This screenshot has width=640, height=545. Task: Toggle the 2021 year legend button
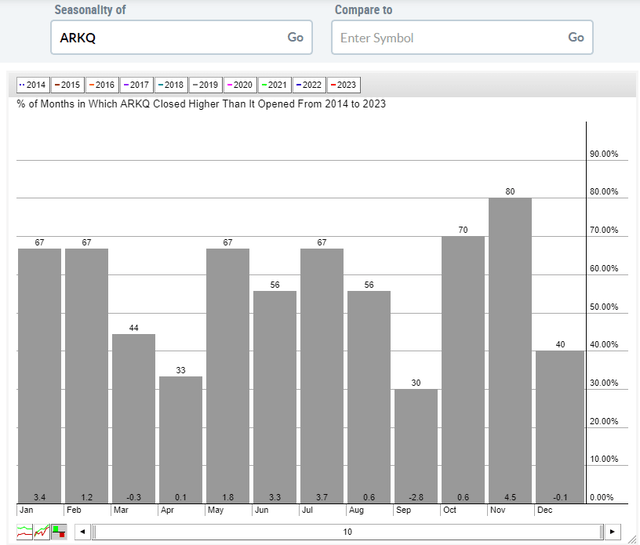coord(275,85)
